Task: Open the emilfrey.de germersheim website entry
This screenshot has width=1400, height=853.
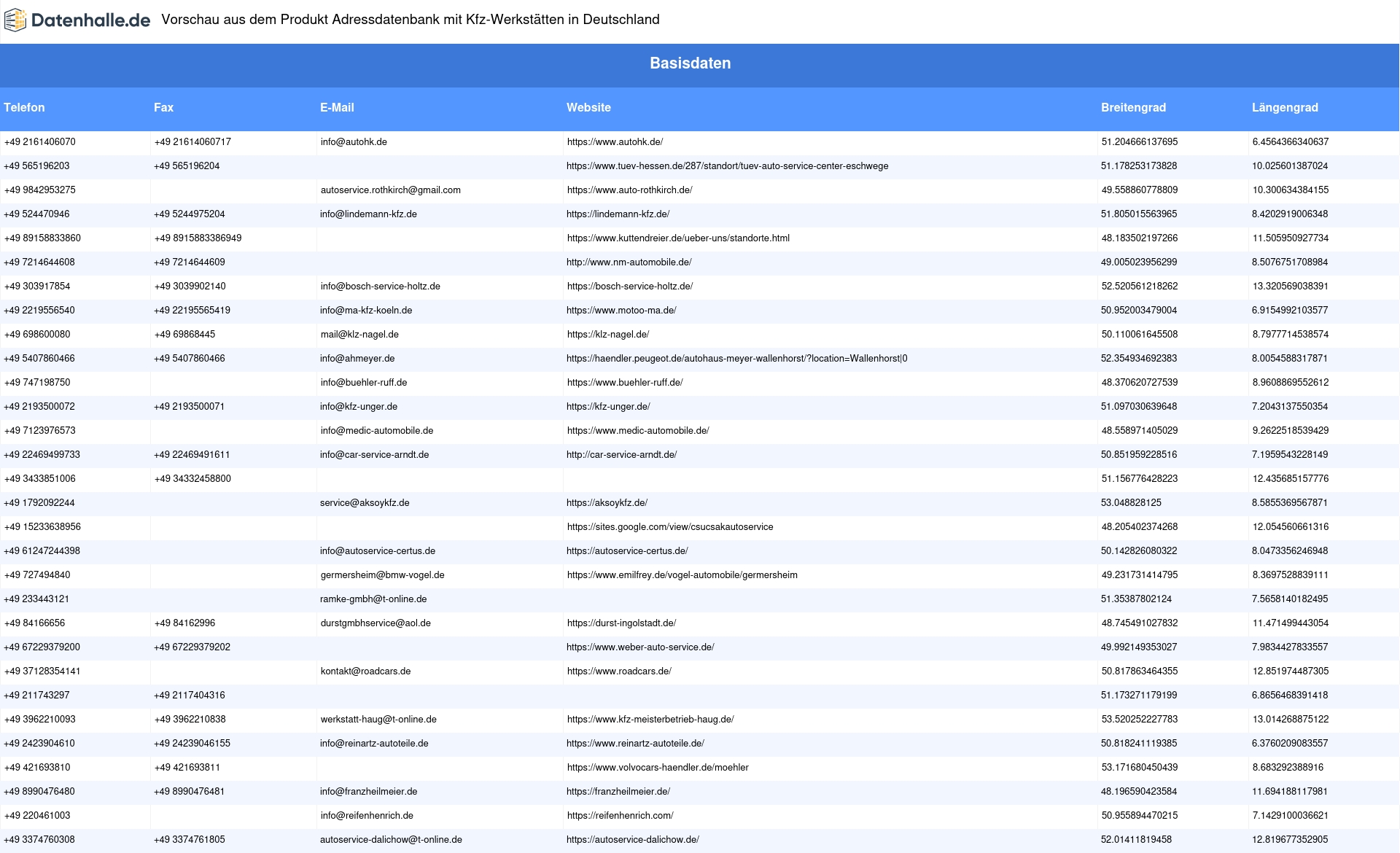Action: tap(682, 575)
